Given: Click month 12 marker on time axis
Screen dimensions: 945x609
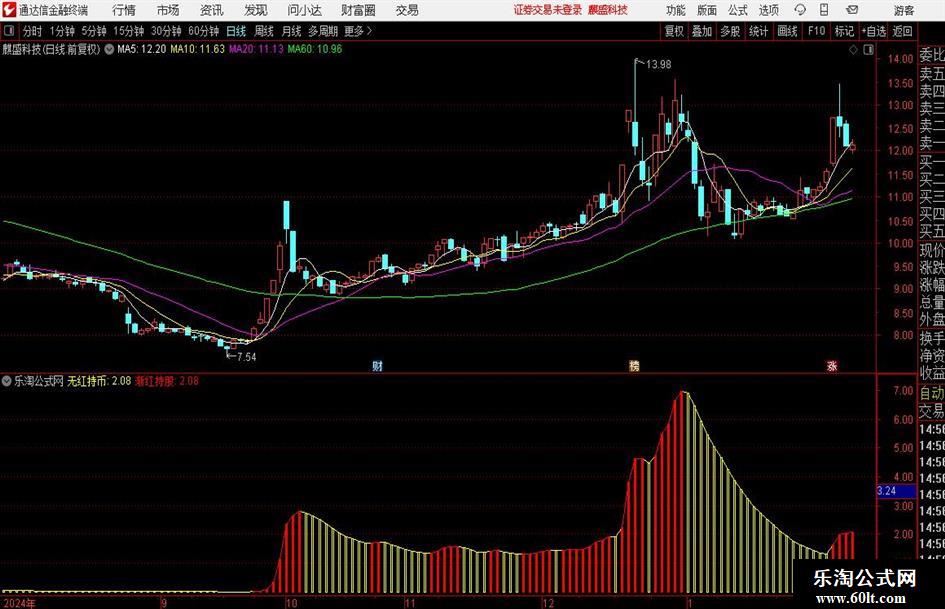Looking at the screenshot, I should 548,603.
